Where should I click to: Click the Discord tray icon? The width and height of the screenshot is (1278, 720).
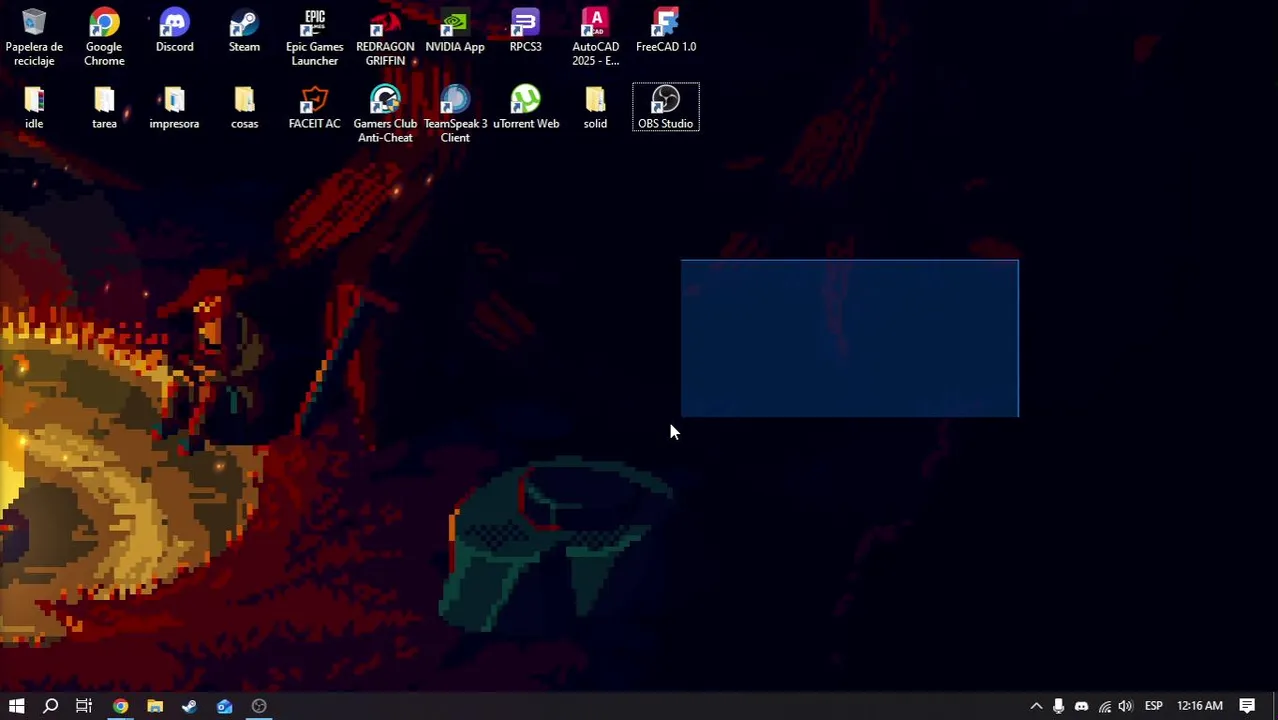point(1081,706)
